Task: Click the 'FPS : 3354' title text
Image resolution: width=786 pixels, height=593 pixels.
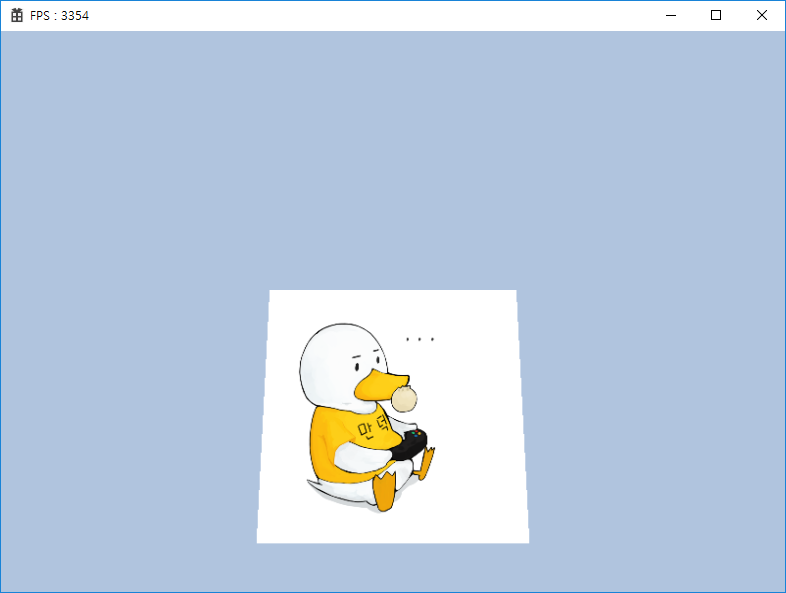Action: coord(59,16)
